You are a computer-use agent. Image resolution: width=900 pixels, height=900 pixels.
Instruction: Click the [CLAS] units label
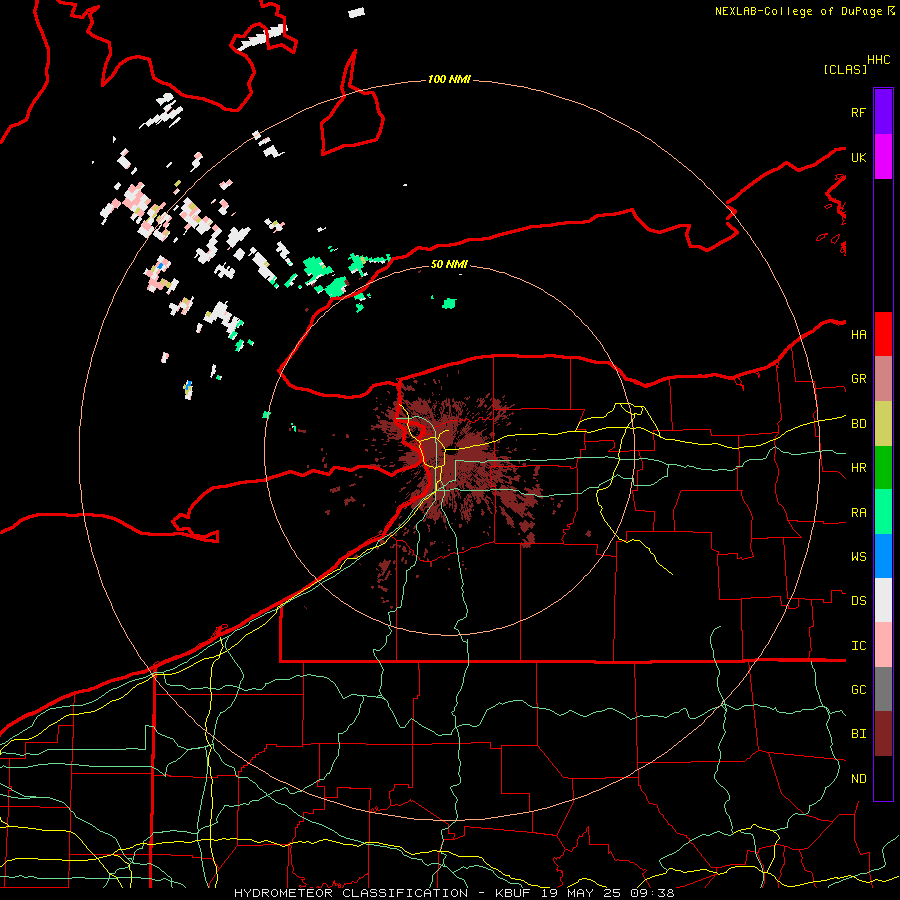tap(845, 69)
